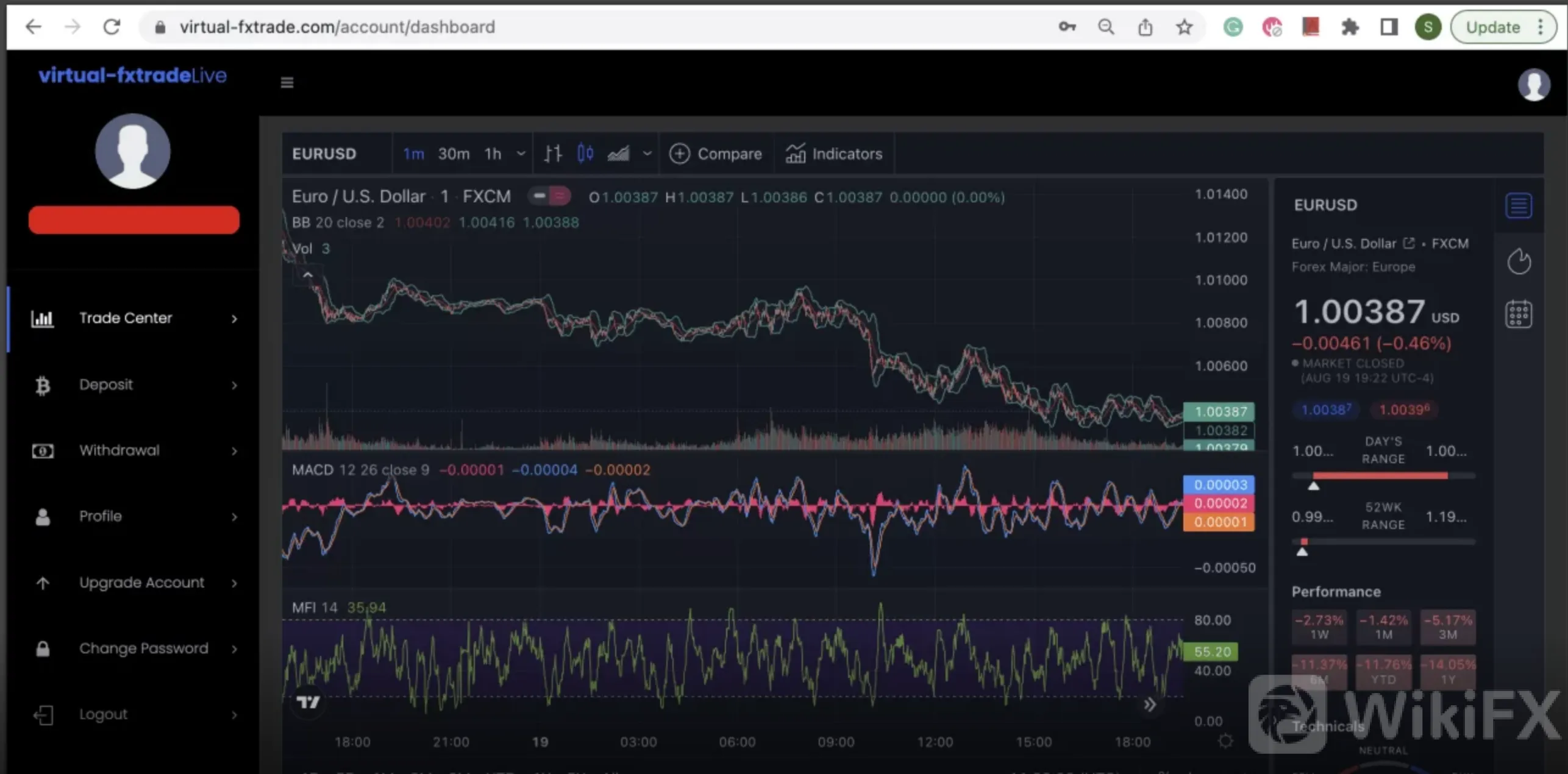The image size is (1568, 774).
Task: Expand the Trade Center chevron
Action: click(234, 319)
